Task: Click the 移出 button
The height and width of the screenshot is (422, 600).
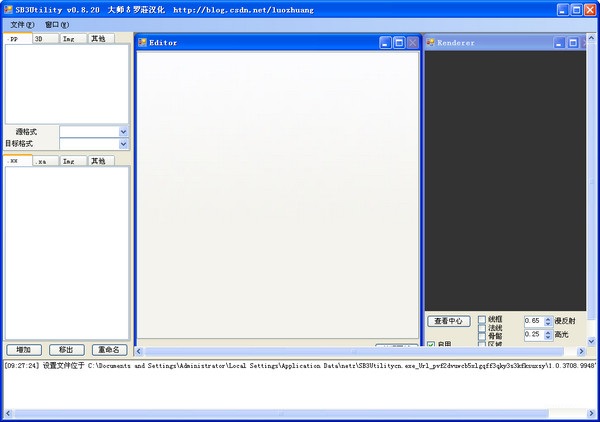Action: click(67, 350)
